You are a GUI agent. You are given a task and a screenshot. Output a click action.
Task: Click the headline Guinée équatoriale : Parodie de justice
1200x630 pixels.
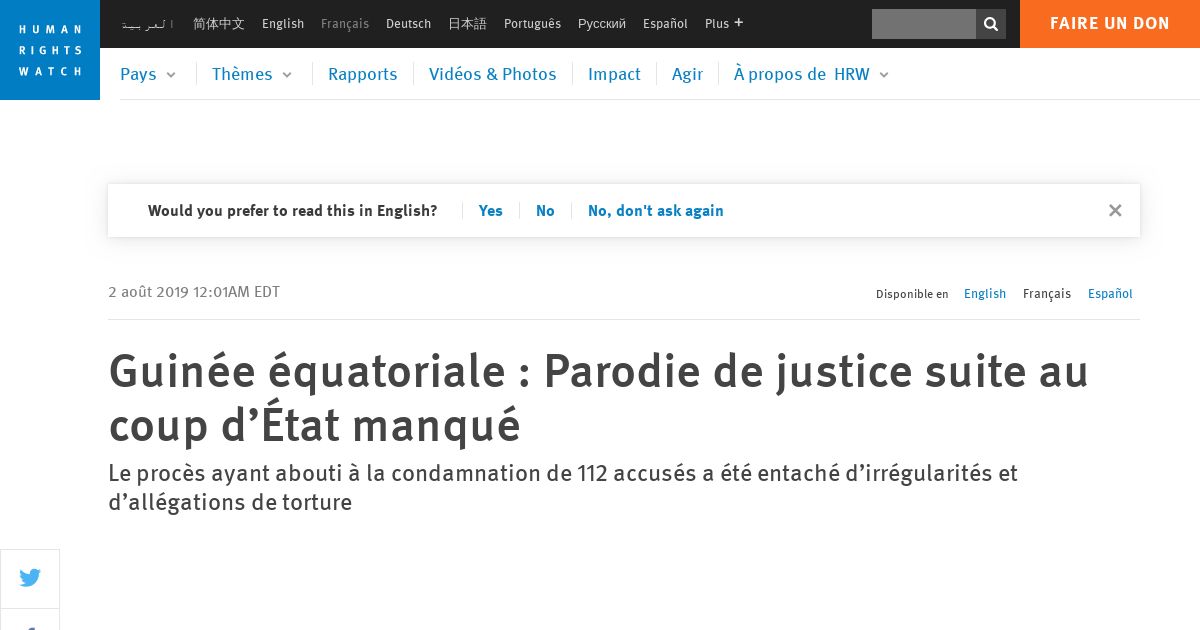point(598,398)
